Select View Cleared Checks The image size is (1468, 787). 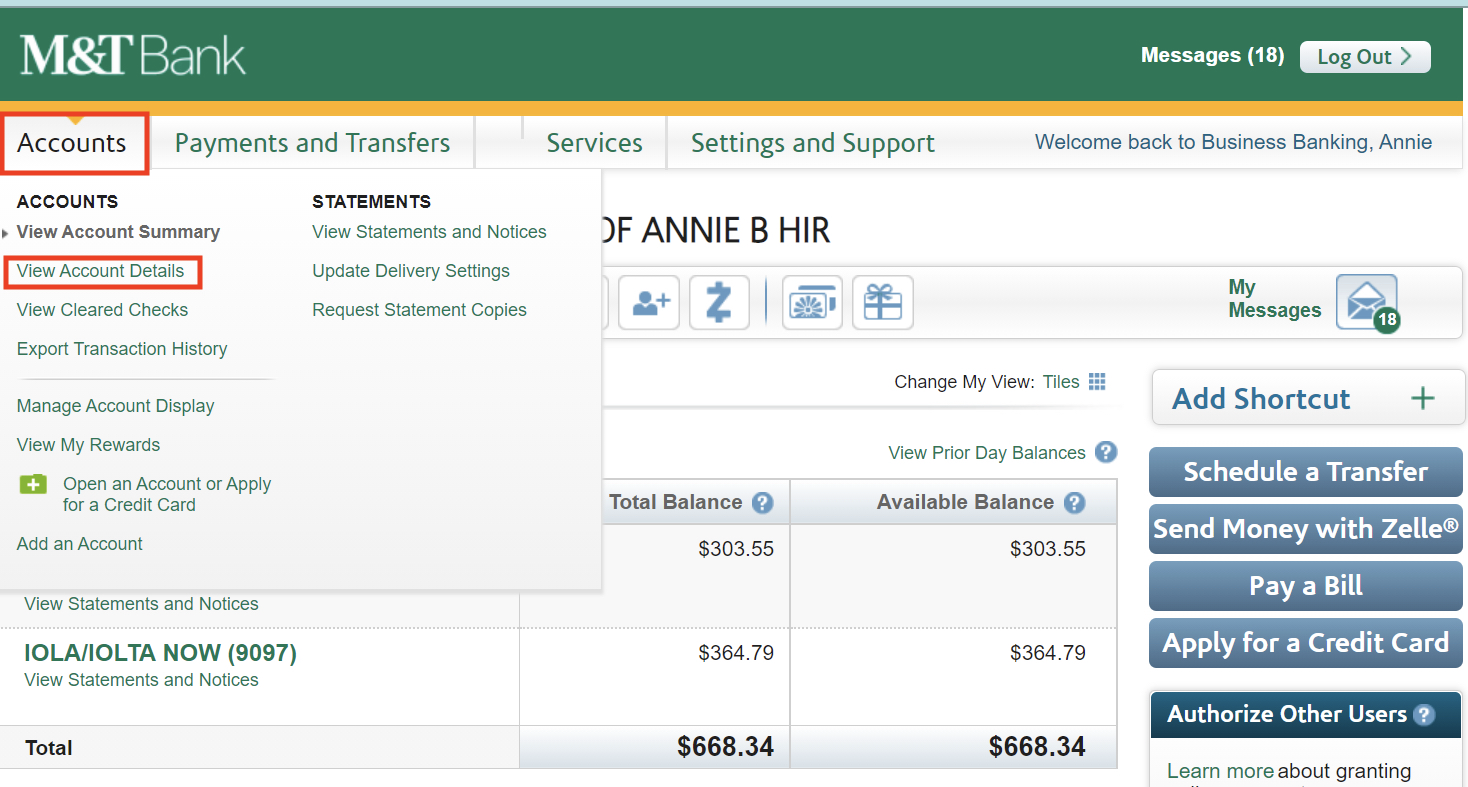click(x=102, y=309)
